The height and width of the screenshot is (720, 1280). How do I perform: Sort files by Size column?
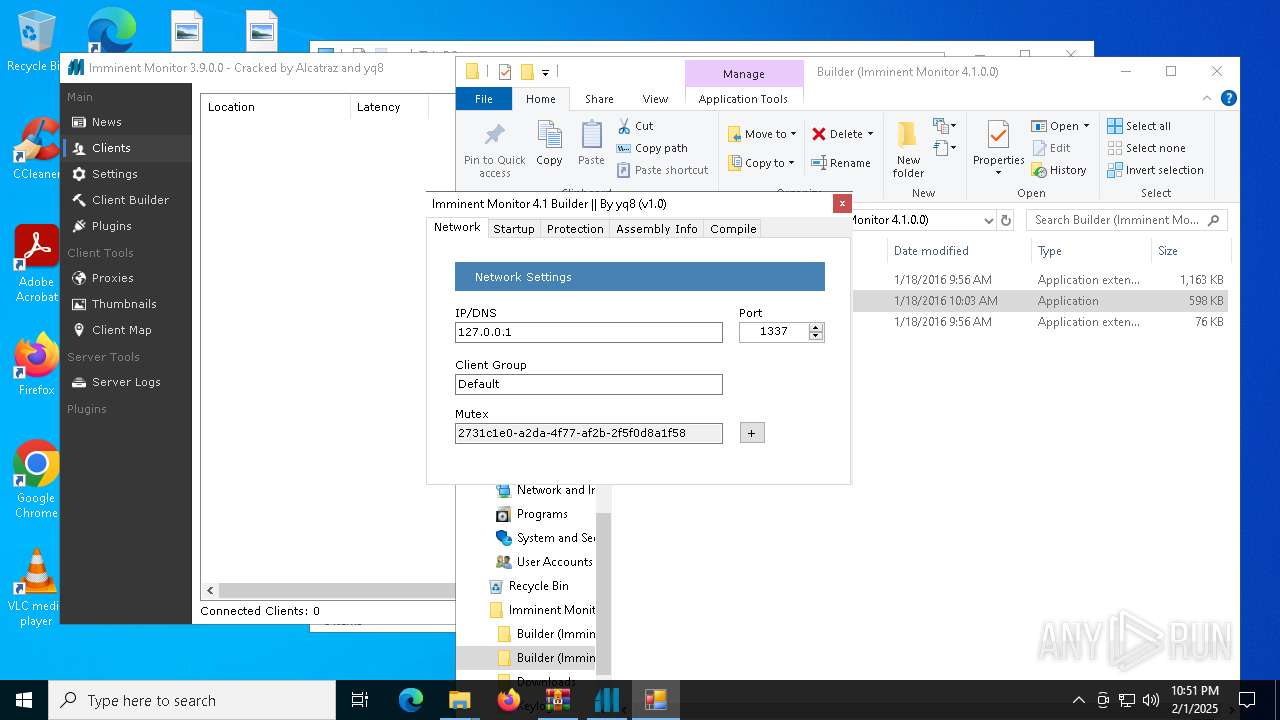tap(1168, 251)
